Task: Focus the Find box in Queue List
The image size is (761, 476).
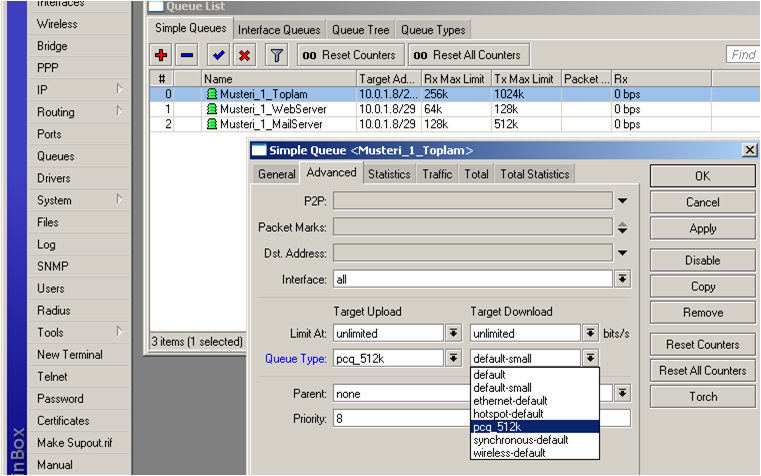Action: (743, 55)
